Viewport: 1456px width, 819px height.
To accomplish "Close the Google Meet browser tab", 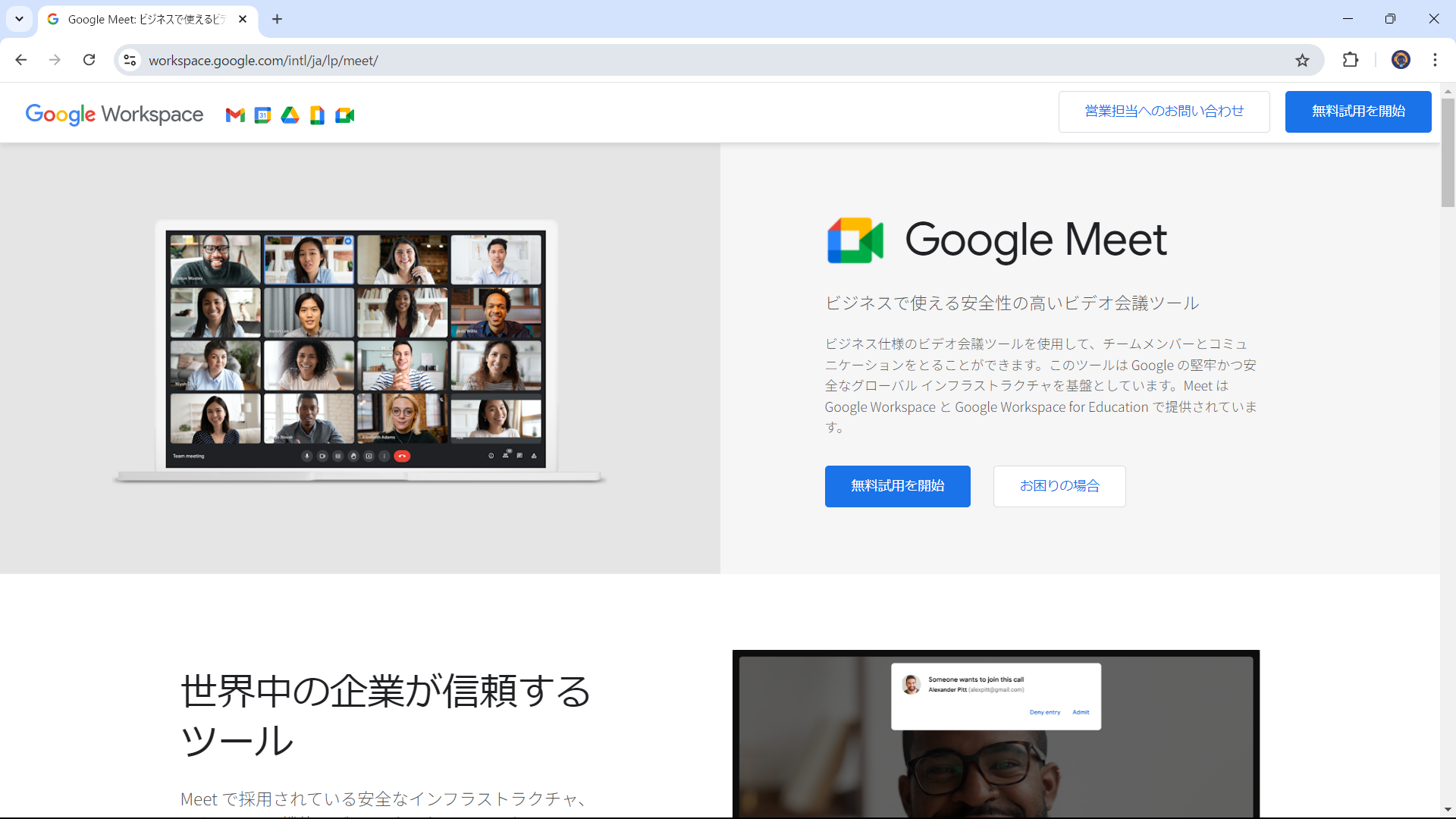I will [243, 19].
